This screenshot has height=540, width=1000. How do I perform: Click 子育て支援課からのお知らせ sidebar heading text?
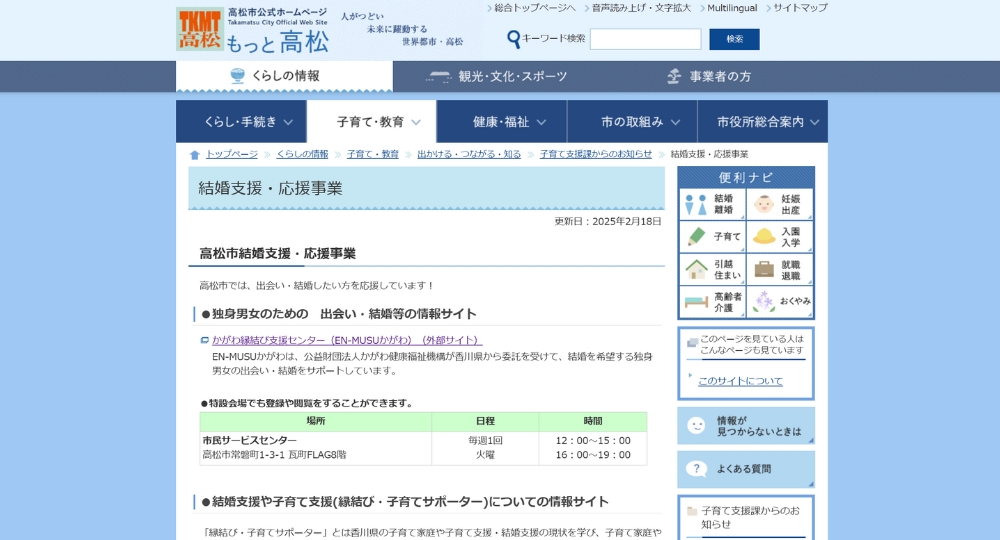pyautogui.click(x=750, y=518)
